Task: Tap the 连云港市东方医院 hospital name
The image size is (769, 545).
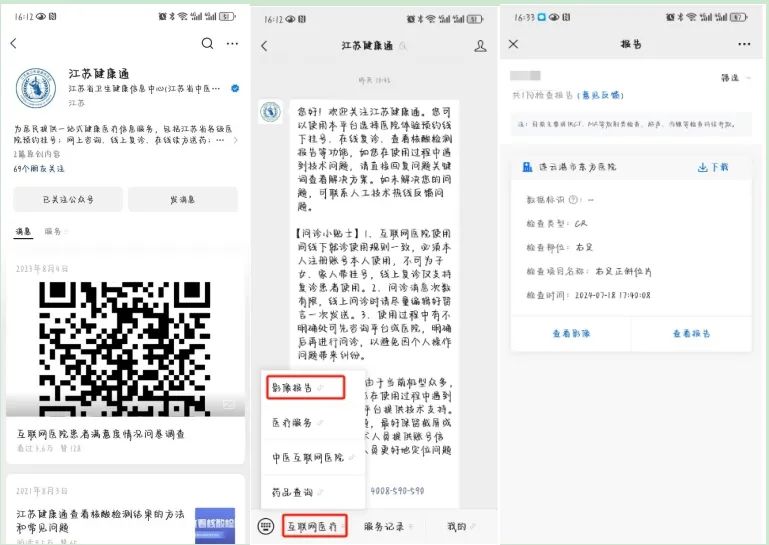Action: pyautogui.click(x=577, y=167)
